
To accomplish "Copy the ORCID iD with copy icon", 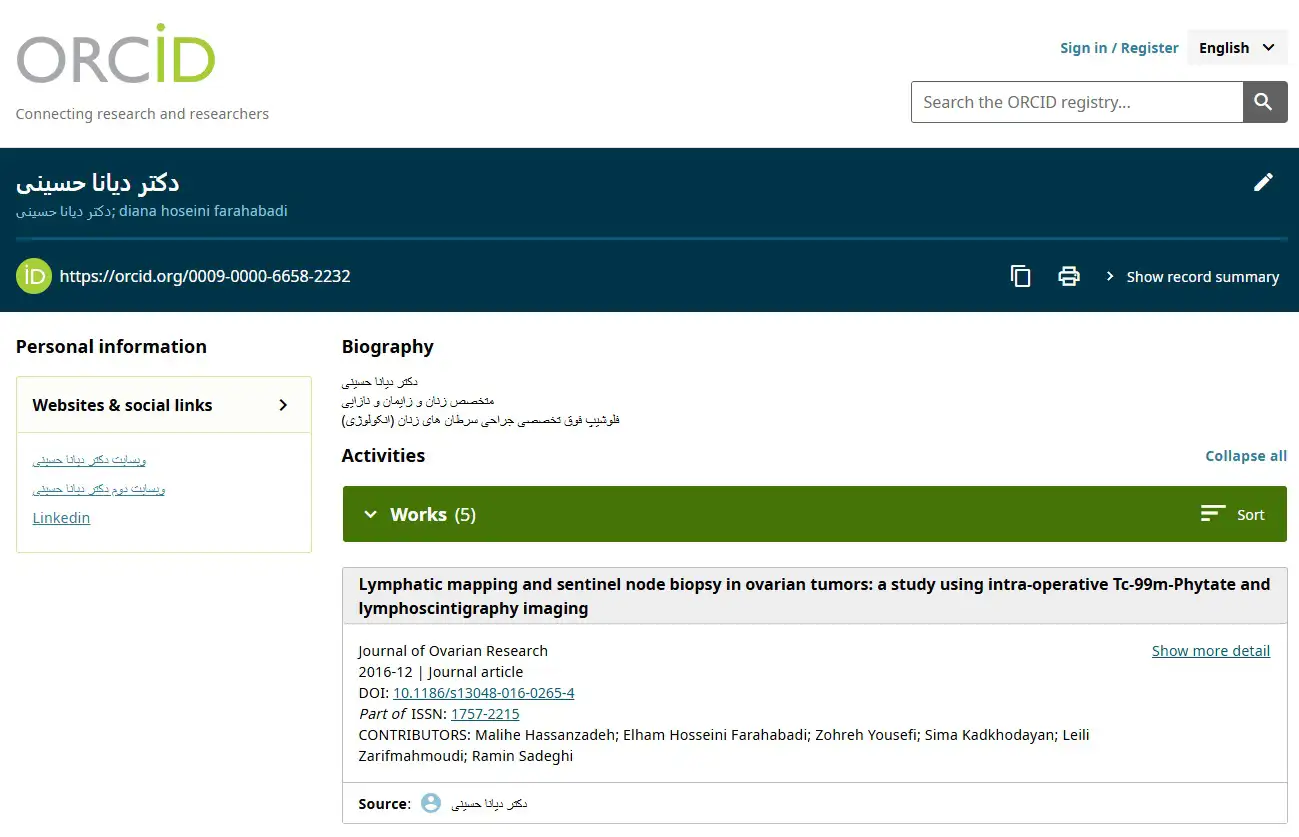I will (1020, 276).
